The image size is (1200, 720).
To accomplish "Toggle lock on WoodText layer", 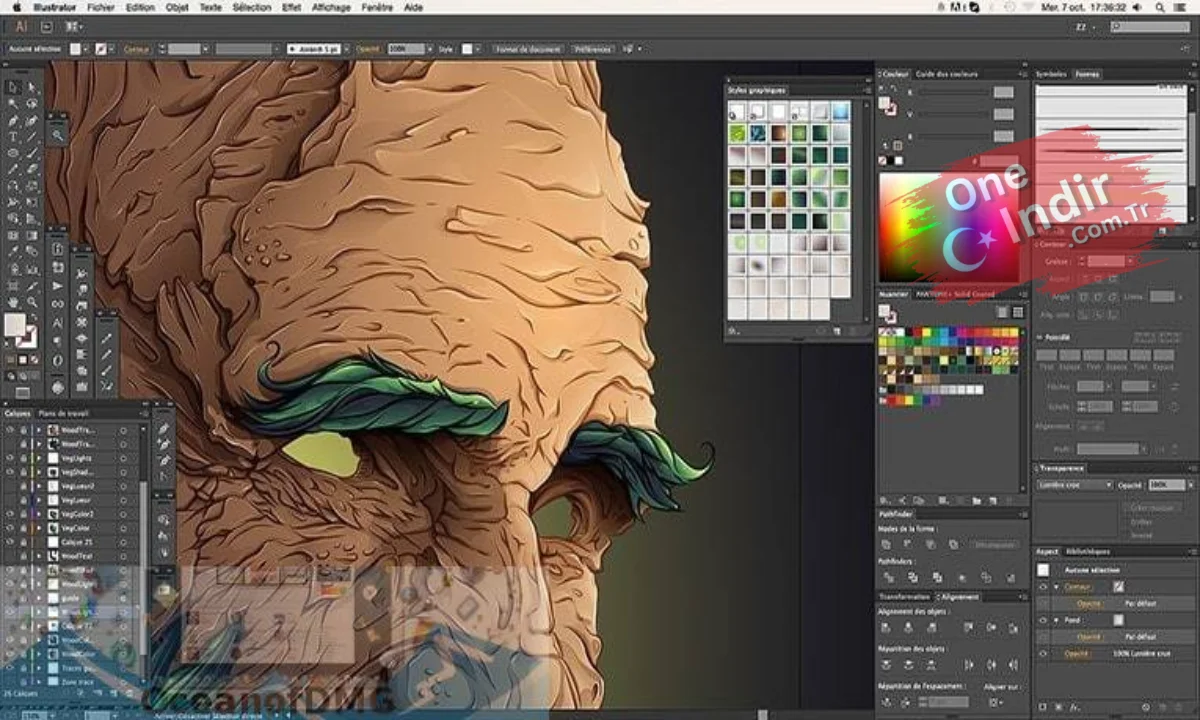I will (x=23, y=555).
